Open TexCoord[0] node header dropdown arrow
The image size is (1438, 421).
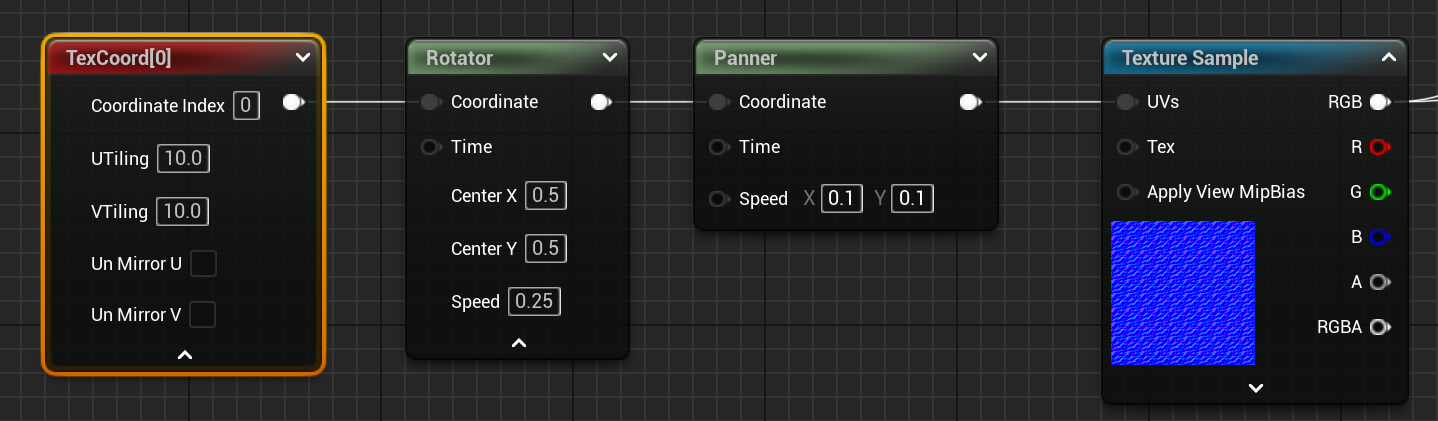[x=303, y=58]
